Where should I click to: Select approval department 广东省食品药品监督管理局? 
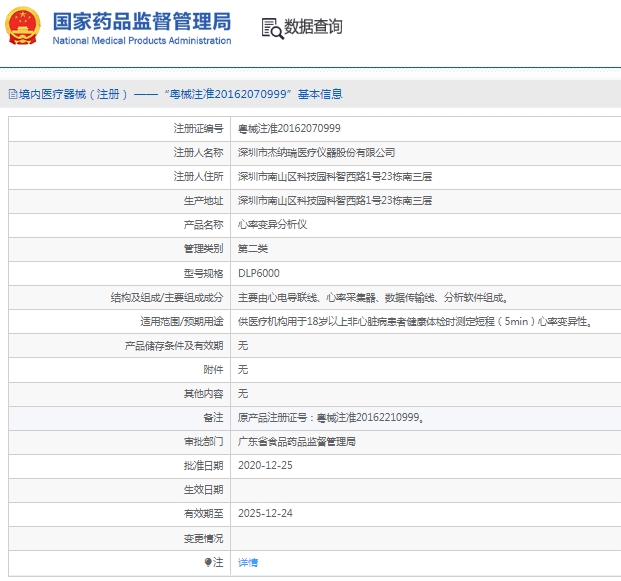pos(297,442)
